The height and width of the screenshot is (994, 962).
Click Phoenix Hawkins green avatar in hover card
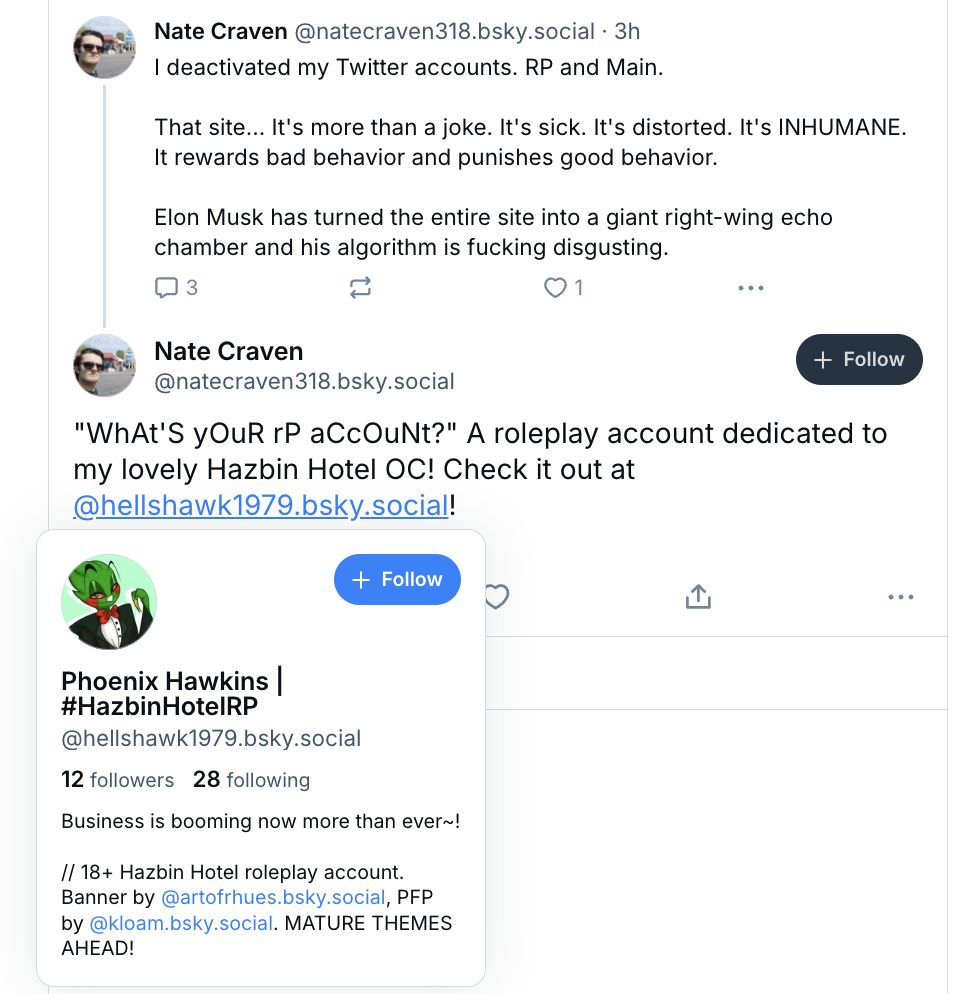coord(109,602)
